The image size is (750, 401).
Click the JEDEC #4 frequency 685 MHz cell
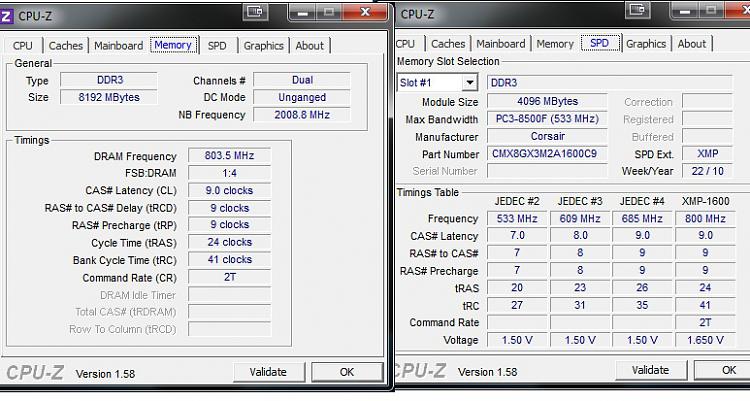(x=642, y=219)
